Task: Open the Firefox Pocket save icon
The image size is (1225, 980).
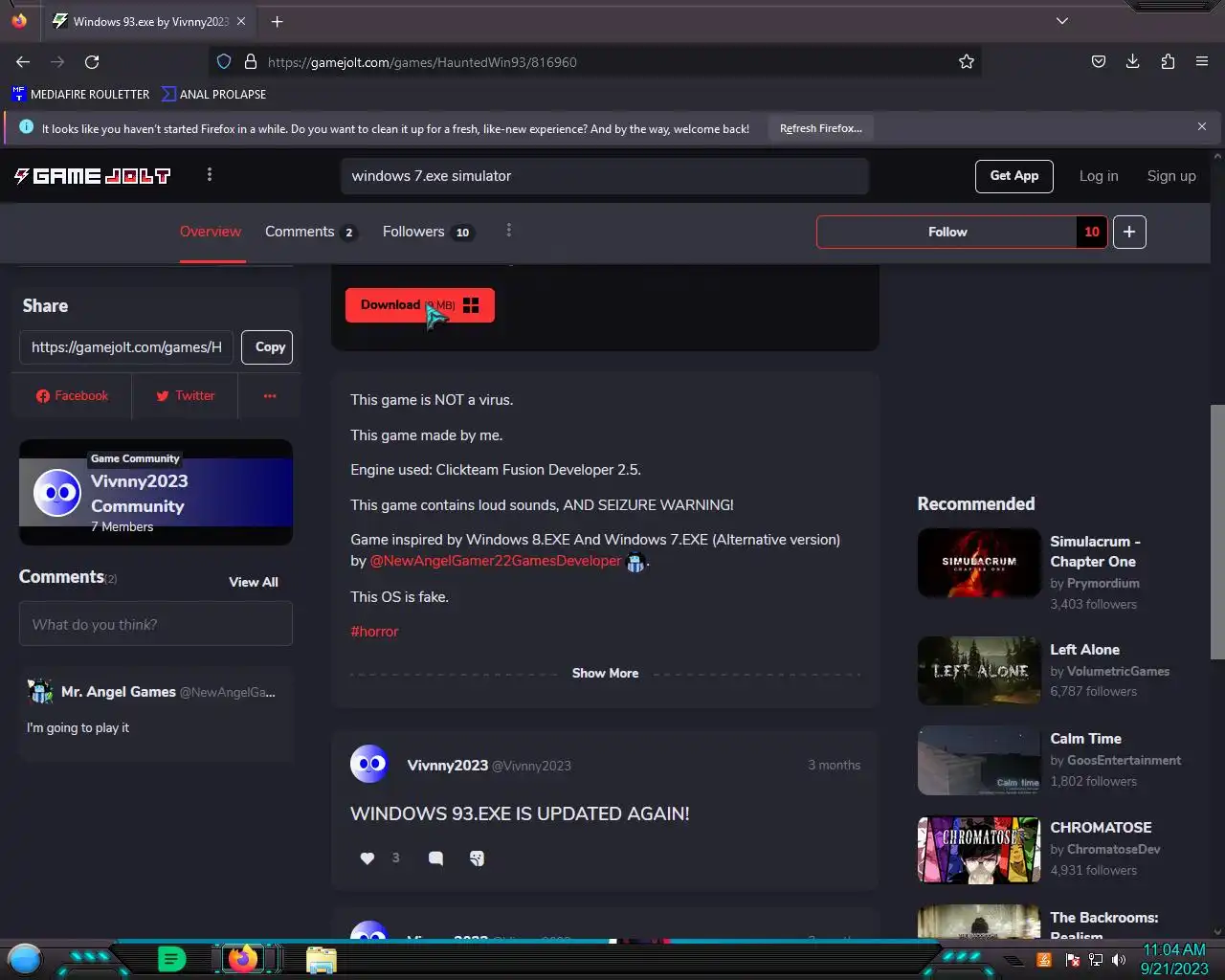Action: tap(1099, 61)
